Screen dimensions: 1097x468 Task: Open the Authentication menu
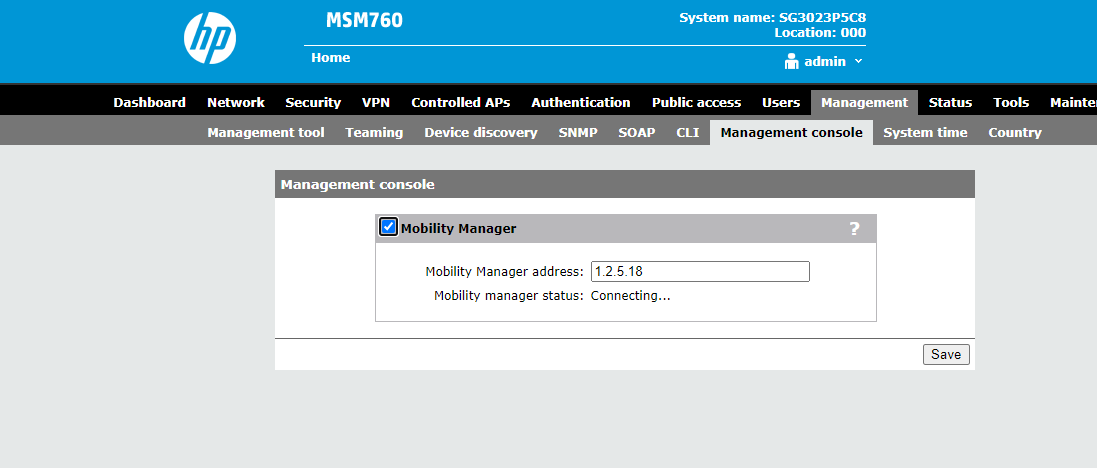pyautogui.click(x=581, y=102)
